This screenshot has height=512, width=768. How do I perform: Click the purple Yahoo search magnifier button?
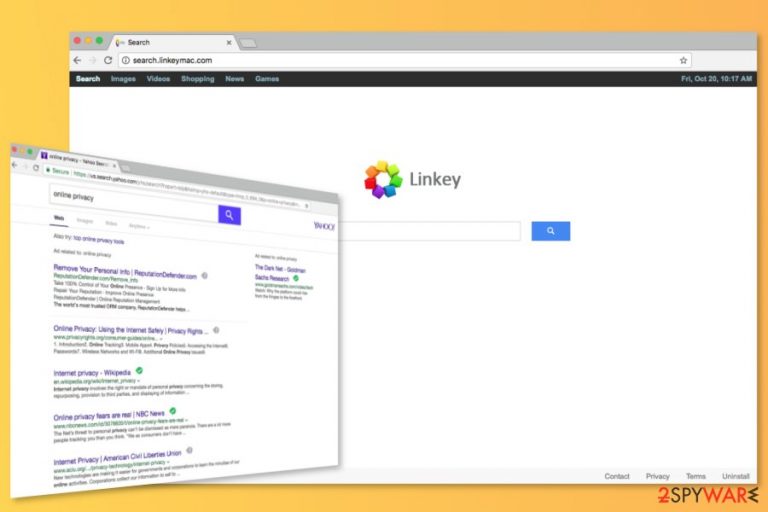coord(229,215)
